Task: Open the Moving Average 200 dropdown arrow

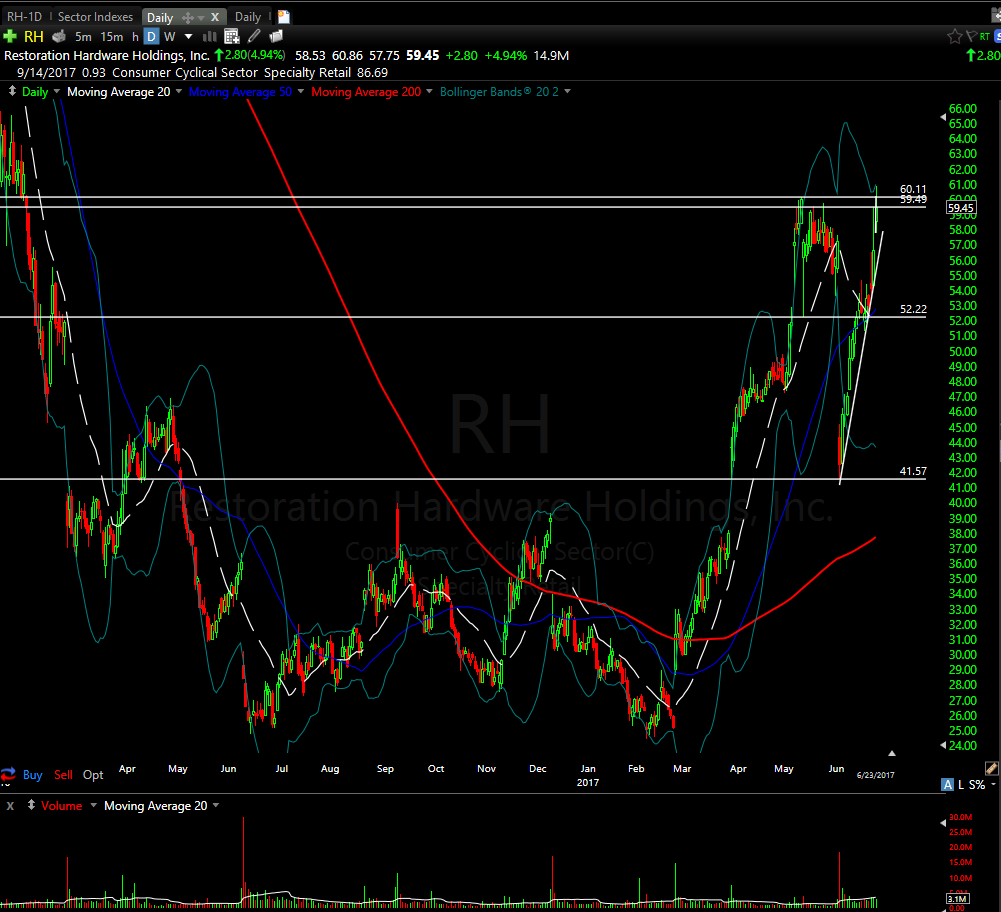Action: point(430,92)
